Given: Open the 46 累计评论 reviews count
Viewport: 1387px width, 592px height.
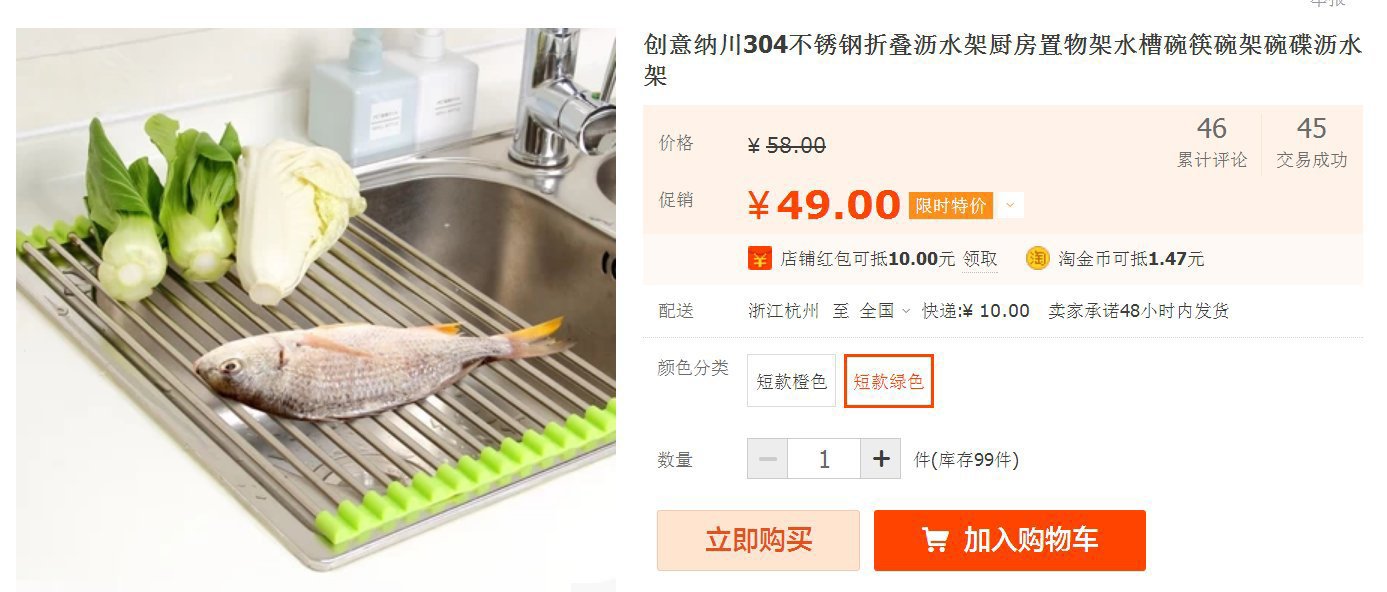Looking at the screenshot, I should (1212, 143).
